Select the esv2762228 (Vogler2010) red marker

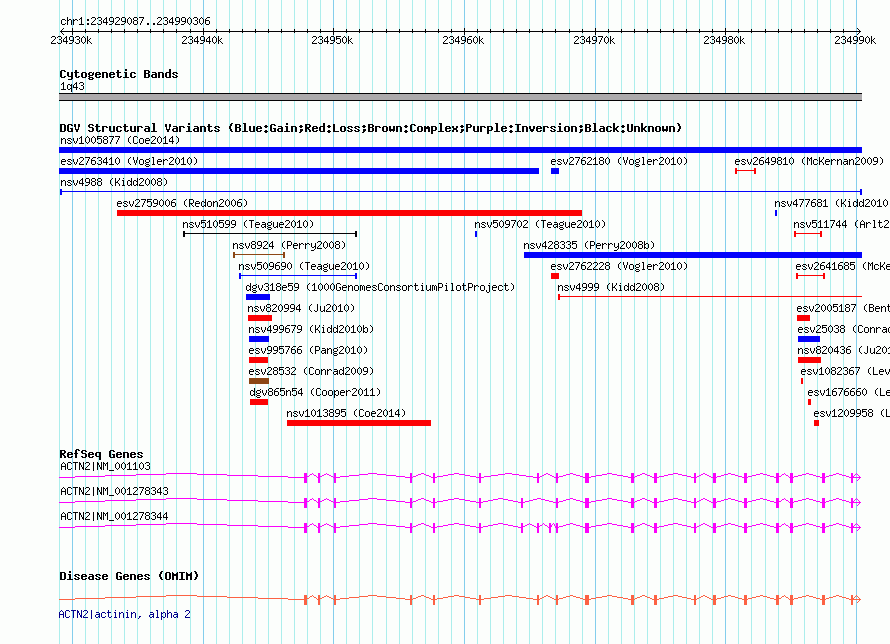(555, 276)
